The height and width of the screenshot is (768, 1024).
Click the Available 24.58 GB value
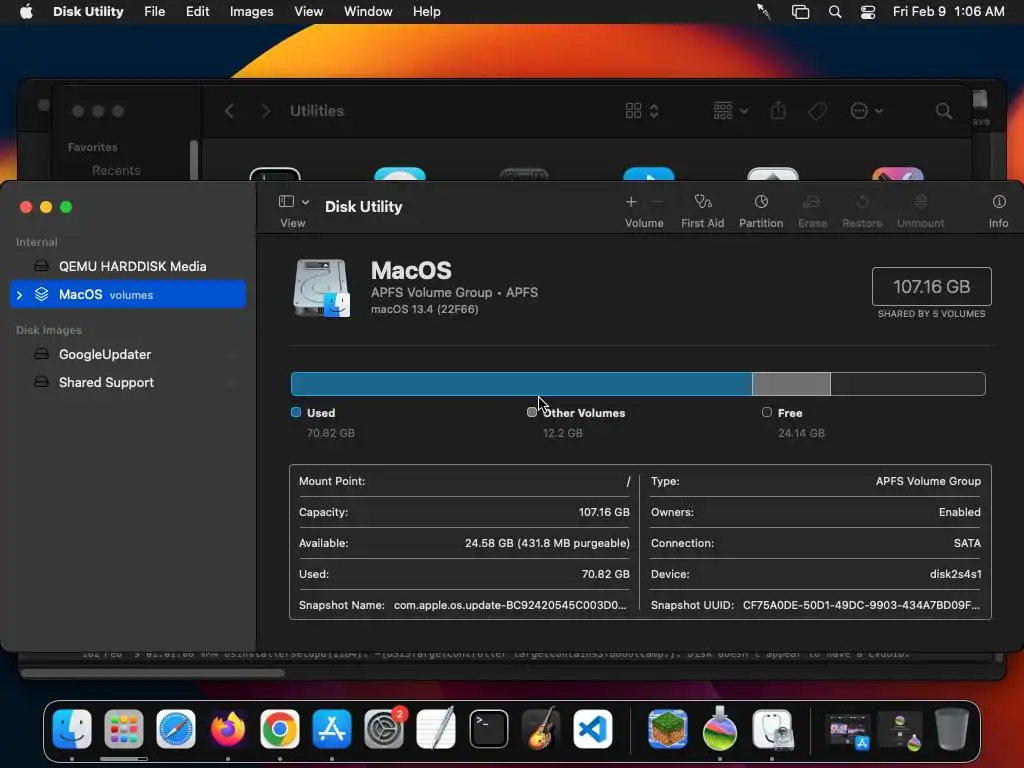(547, 543)
